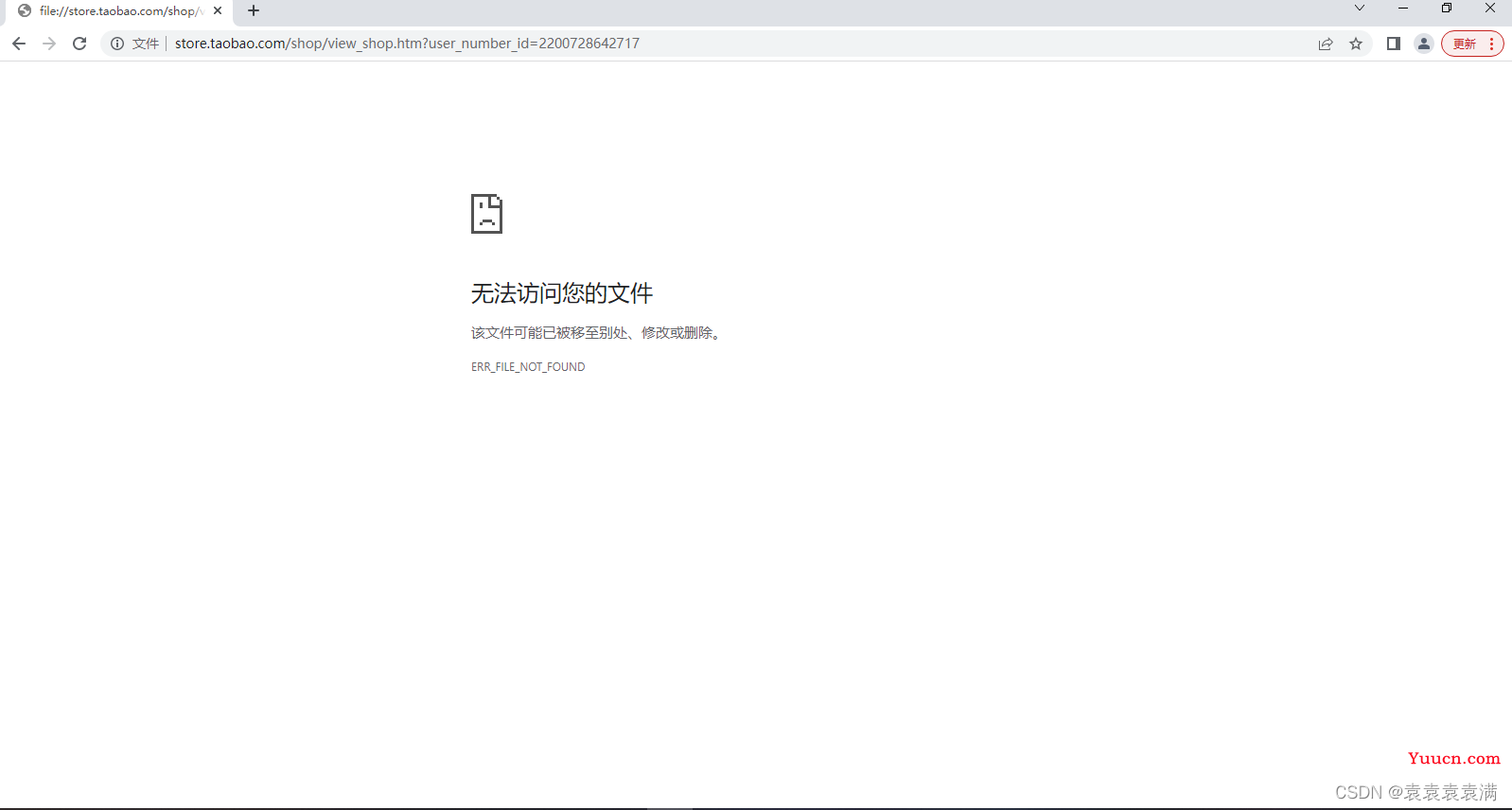This screenshot has height=810, width=1512.
Task: Select the file://store.taobao.com tab
Action: click(118, 11)
